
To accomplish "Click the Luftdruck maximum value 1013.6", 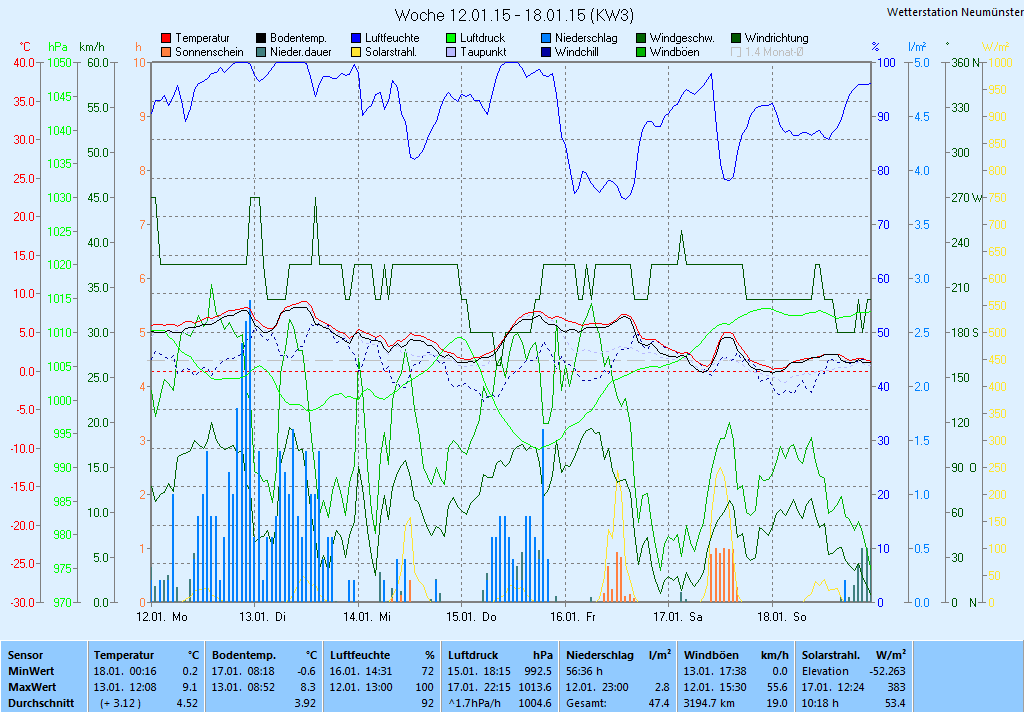I will 536,688.
